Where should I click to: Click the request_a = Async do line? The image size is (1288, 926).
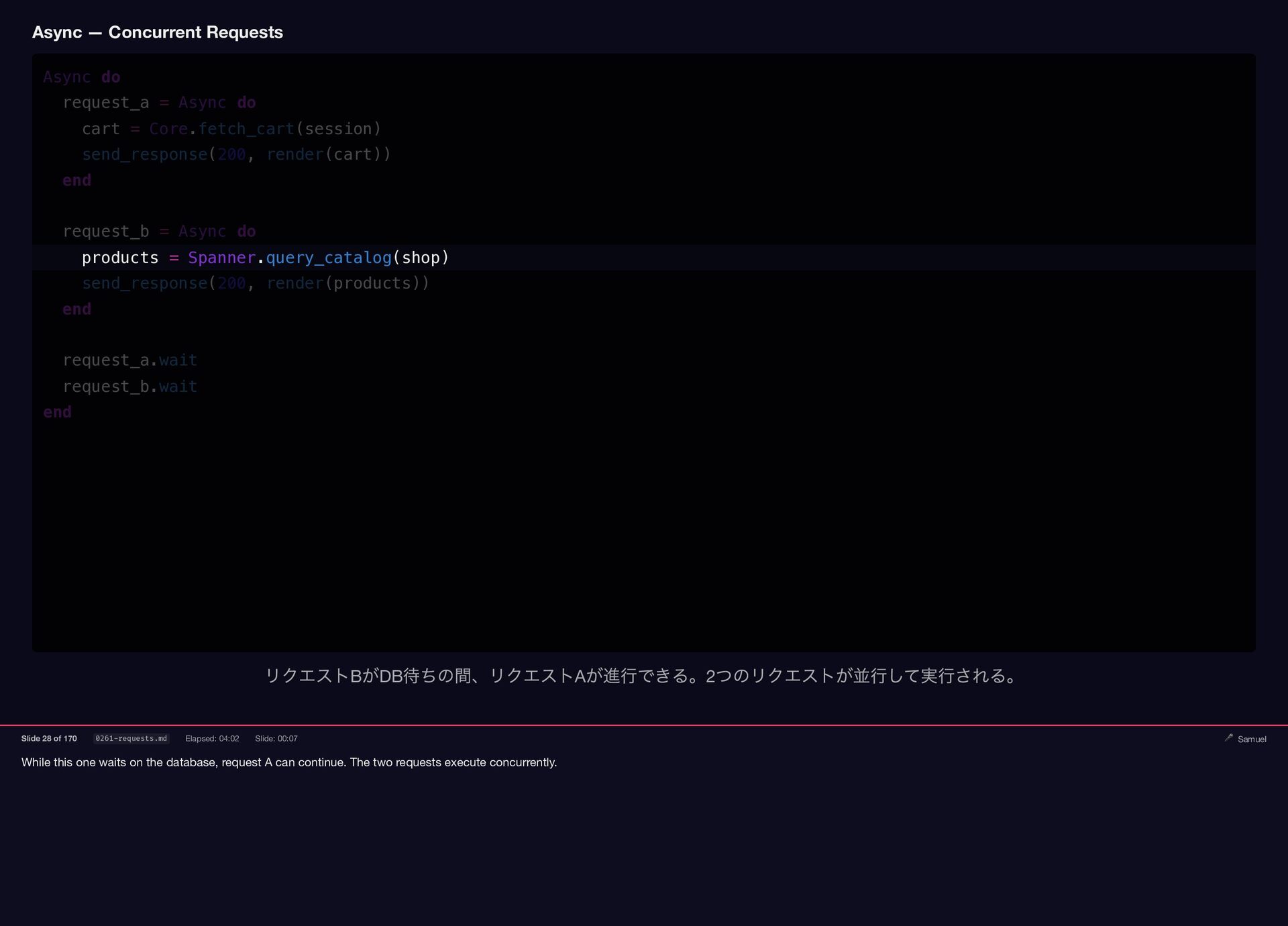coord(159,103)
